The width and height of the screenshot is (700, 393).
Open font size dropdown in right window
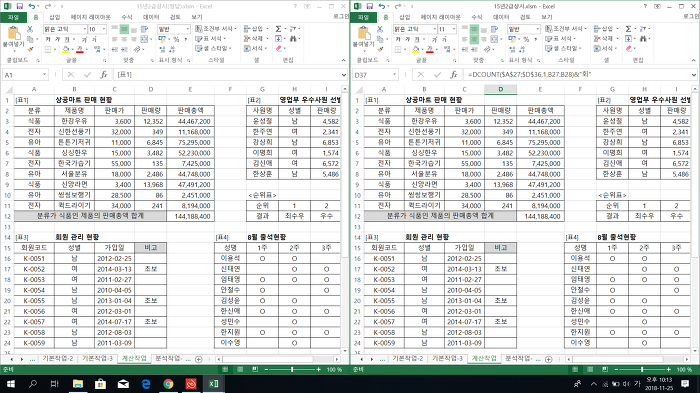click(x=454, y=29)
